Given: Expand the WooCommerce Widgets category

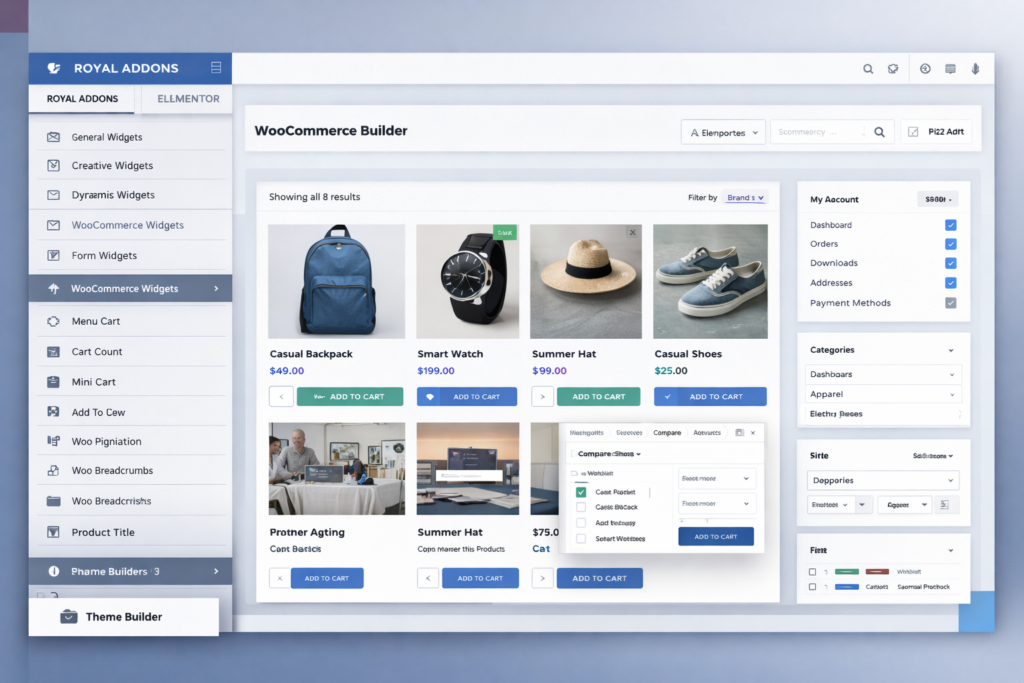Looking at the screenshot, I should (130, 288).
